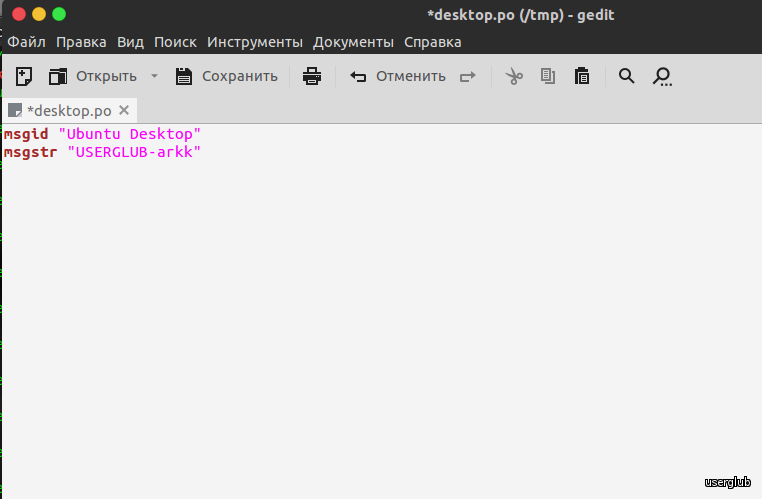Image resolution: width=762 pixels, height=499 pixels.
Task: Click the red close window button
Action: (19, 14)
